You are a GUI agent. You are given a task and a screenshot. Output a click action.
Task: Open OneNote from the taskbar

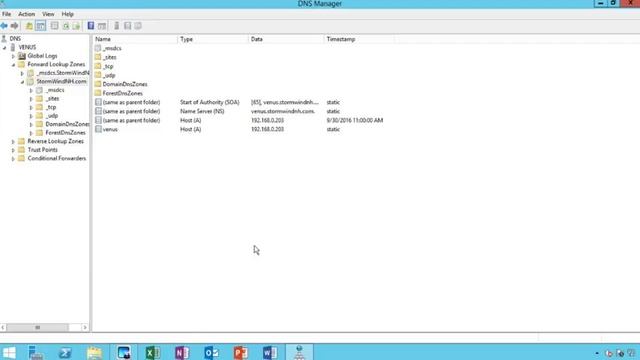pos(182,352)
